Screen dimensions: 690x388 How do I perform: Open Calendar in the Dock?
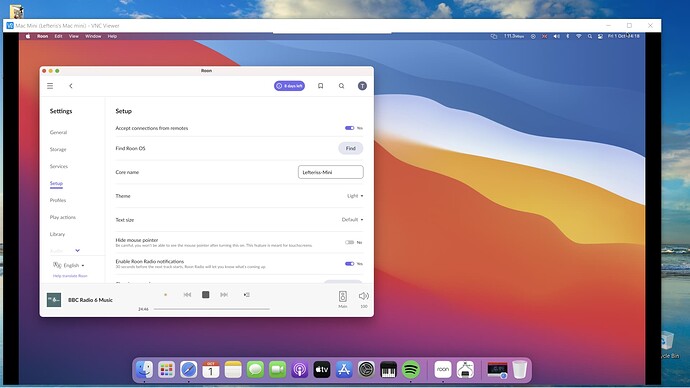[211, 370]
